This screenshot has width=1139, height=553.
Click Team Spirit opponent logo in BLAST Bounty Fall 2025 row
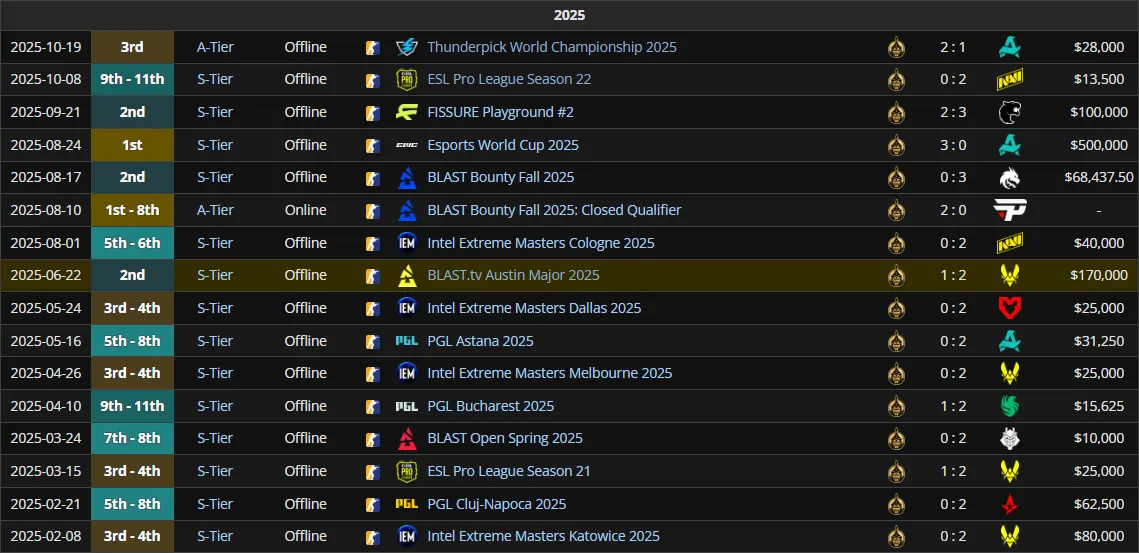pyautogui.click(x=1009, y=177)
